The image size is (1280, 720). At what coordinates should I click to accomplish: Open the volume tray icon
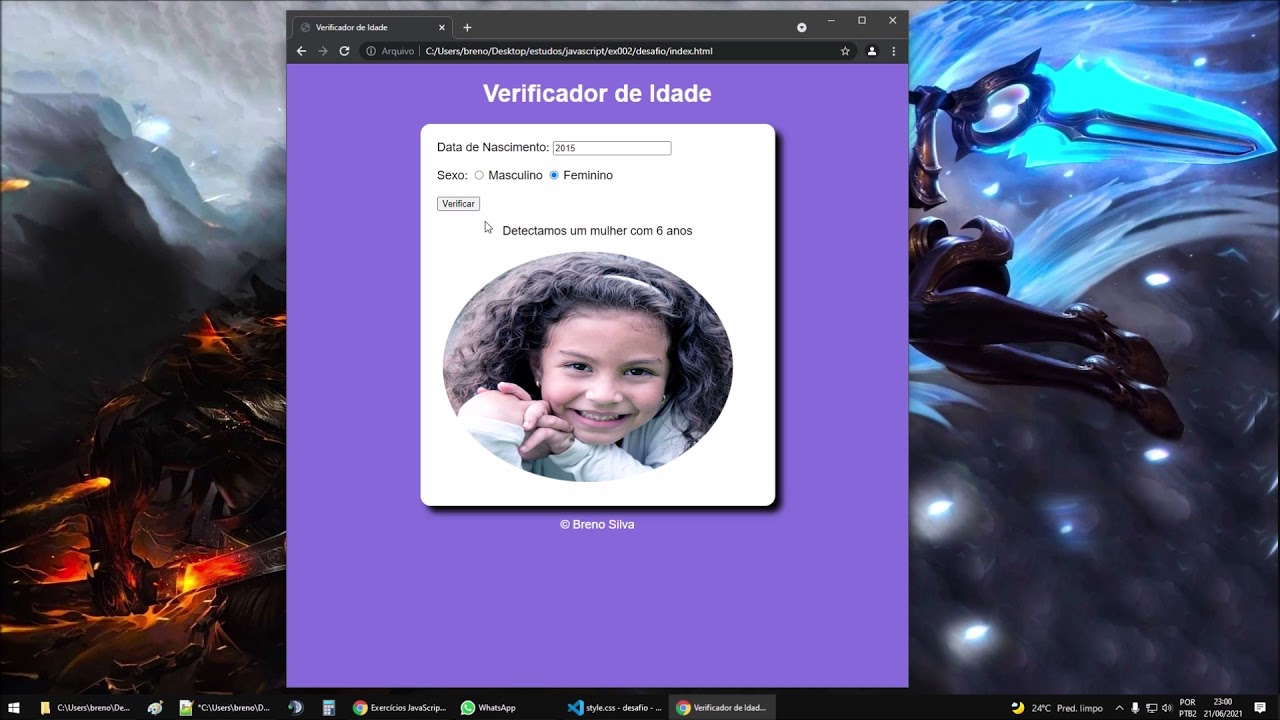1167,707
